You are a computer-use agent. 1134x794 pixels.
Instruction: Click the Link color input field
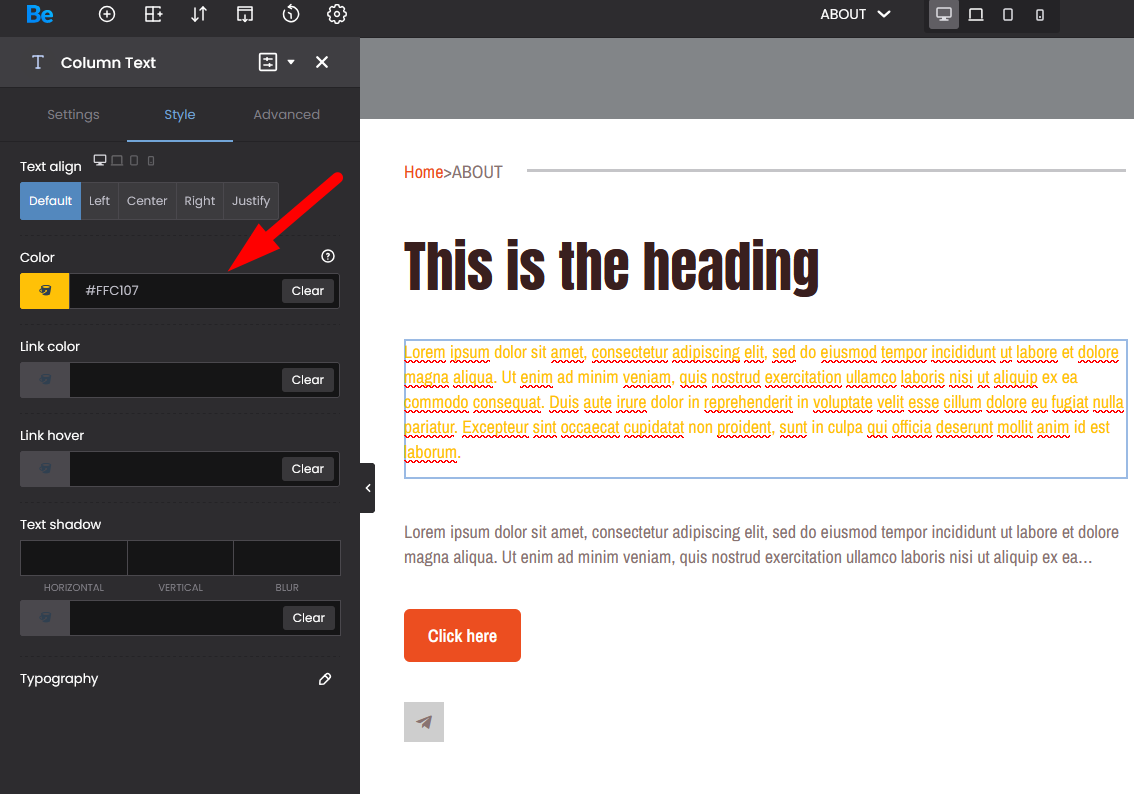click(175, 380)
